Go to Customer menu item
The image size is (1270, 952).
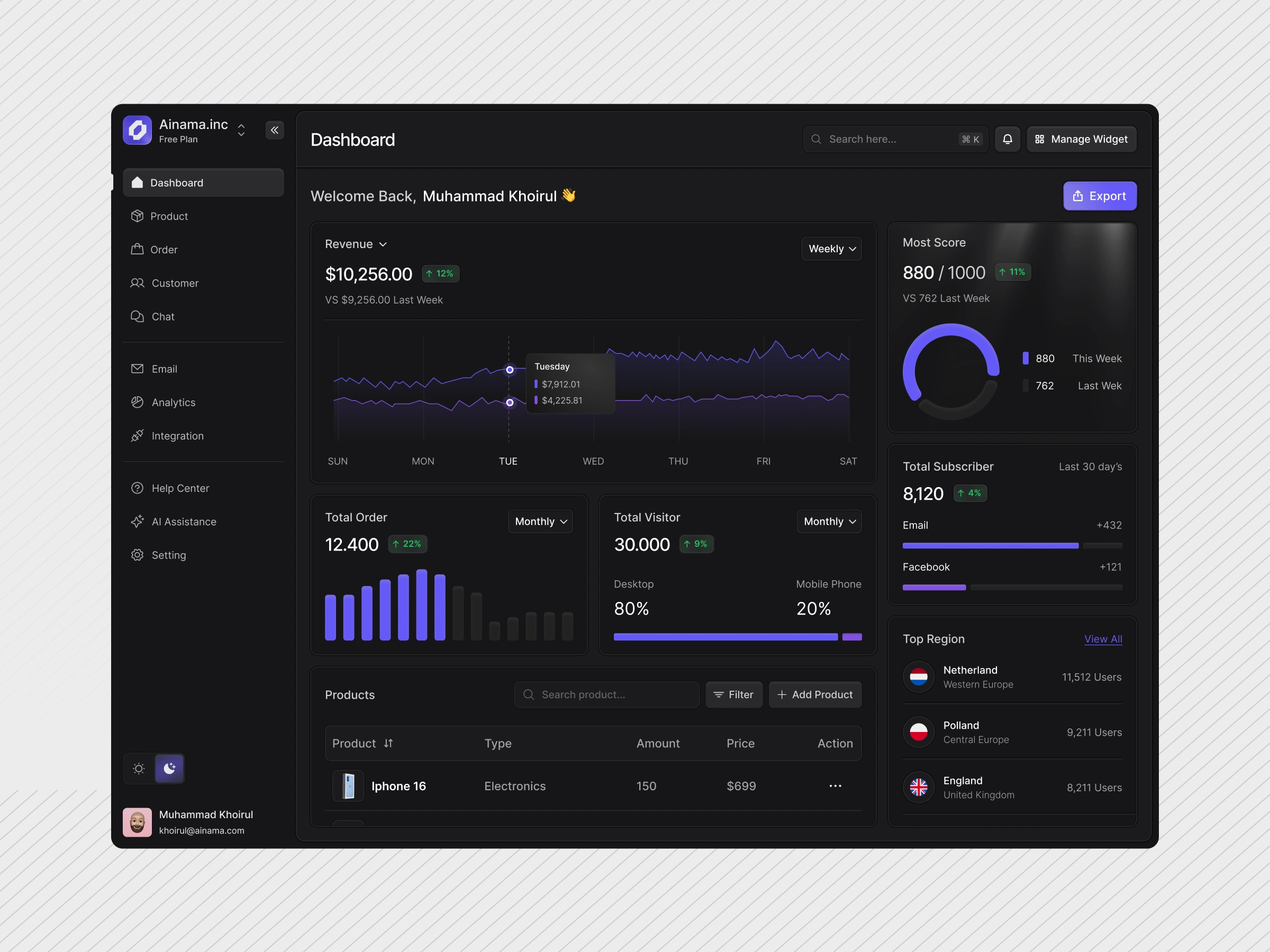click(x=175, y=283)
